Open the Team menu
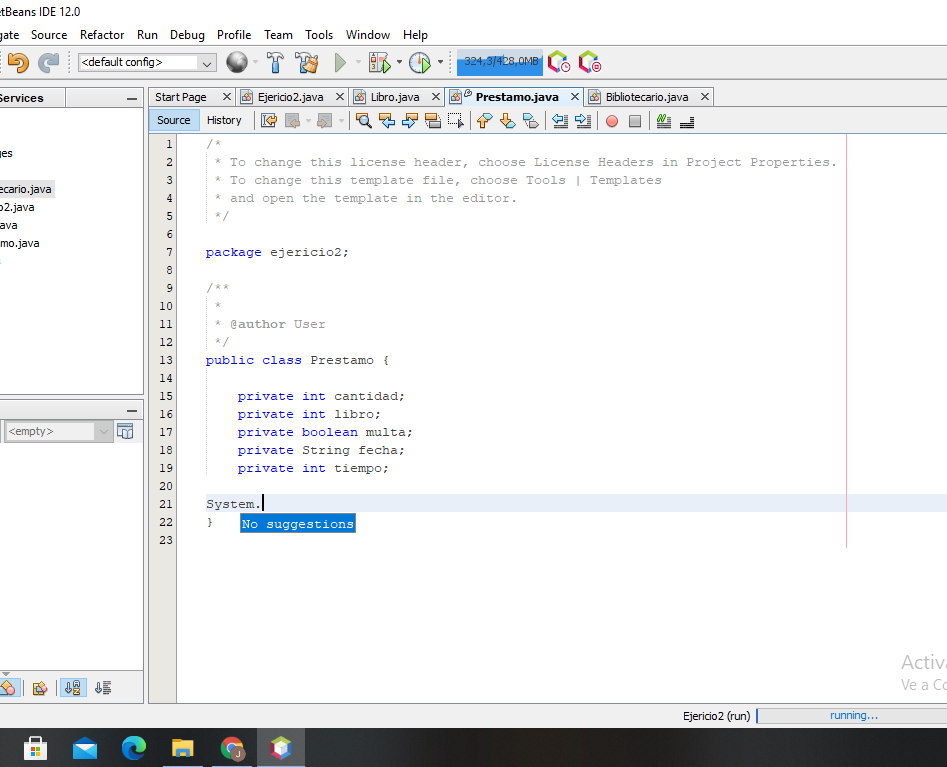The height and width of the screenshot is (767, 947). click(x=278, y=35)
